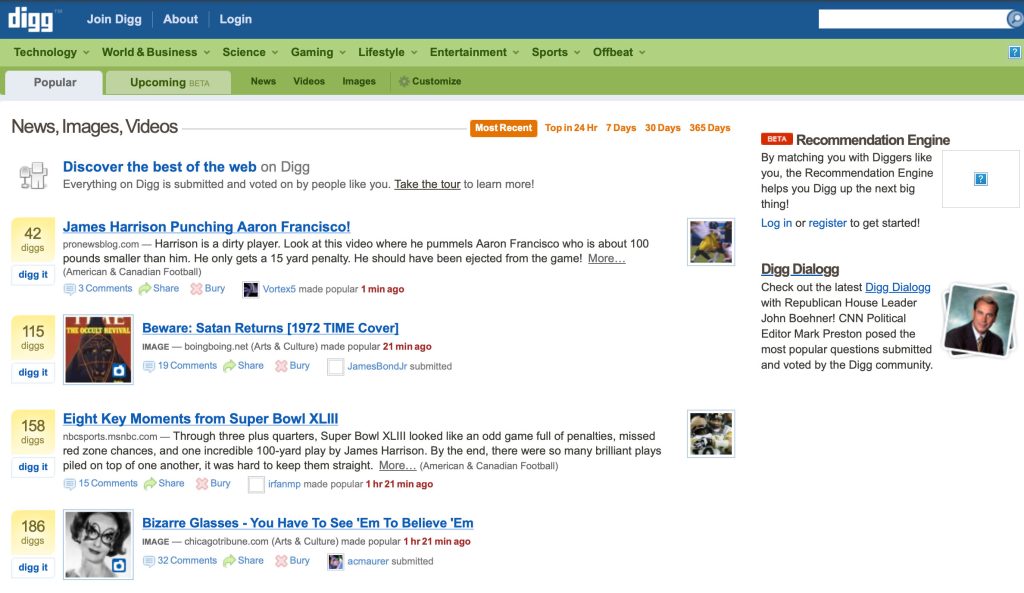Click Vortex5 user avatar icon
The image size is (1024, 593).
click(251, 289)
